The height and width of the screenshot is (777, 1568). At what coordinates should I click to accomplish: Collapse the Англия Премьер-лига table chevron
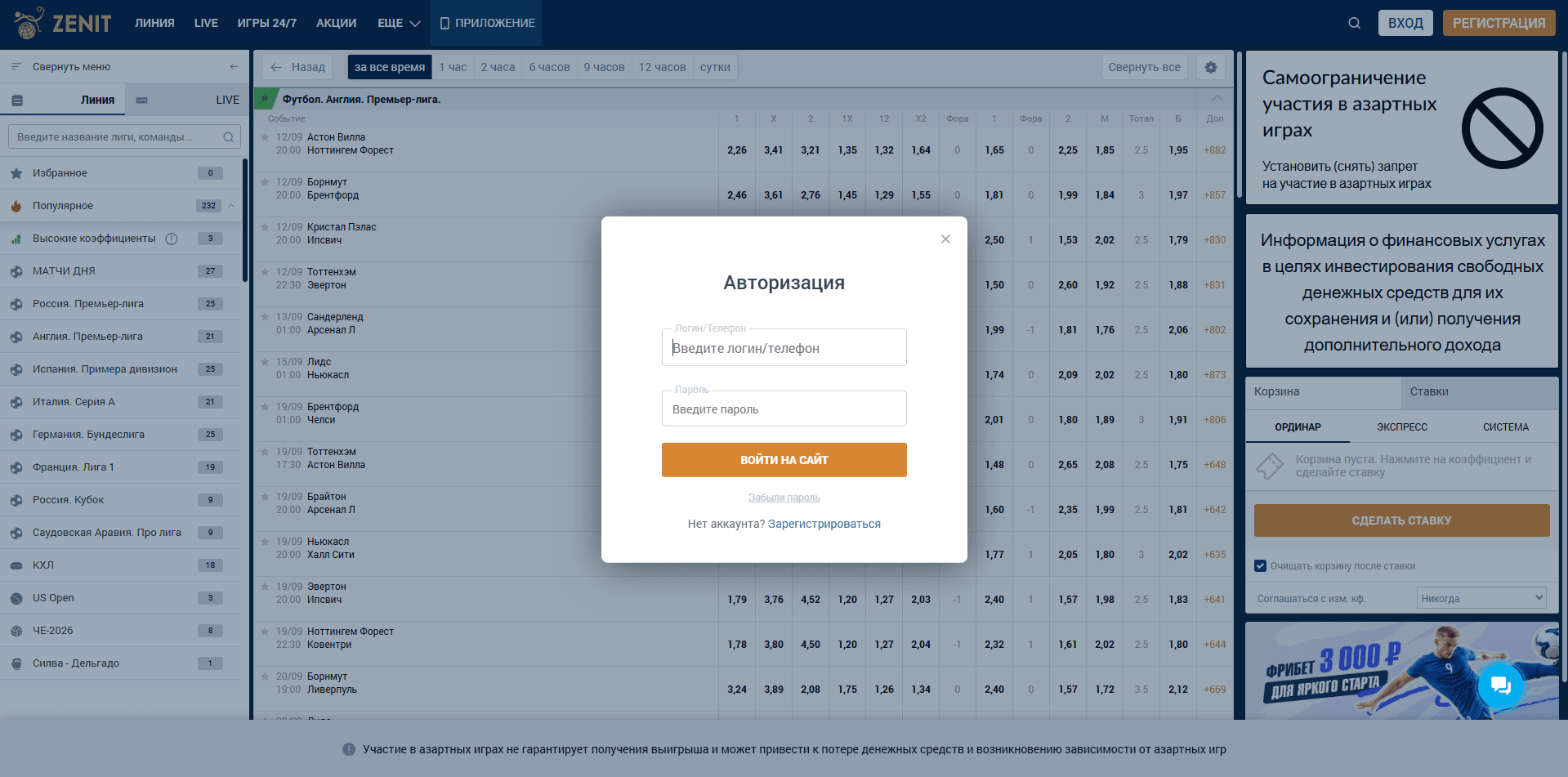pos(1217,99)
